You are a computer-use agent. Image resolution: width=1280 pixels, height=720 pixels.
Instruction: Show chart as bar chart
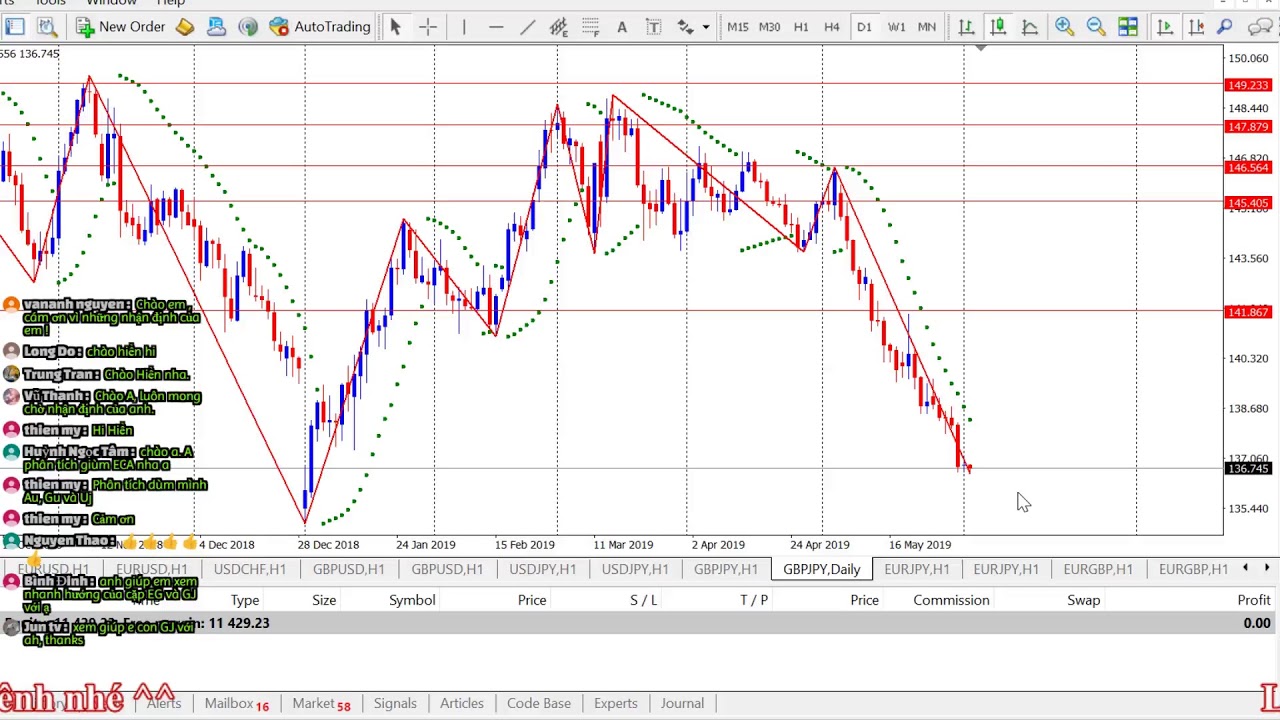(x=966, y=27)
